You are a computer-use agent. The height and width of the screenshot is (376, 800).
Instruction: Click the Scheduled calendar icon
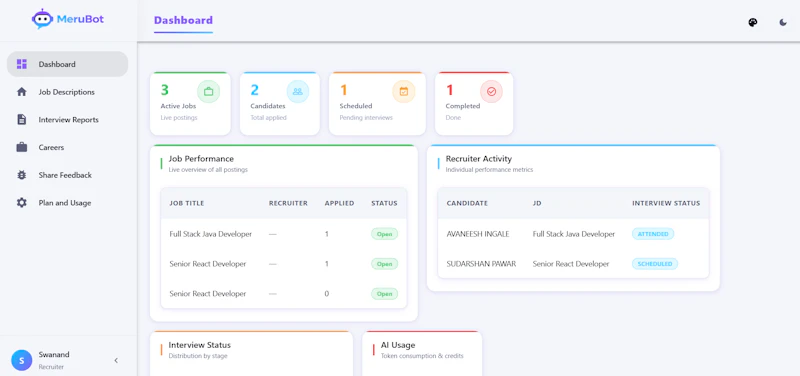click(404, 92)
